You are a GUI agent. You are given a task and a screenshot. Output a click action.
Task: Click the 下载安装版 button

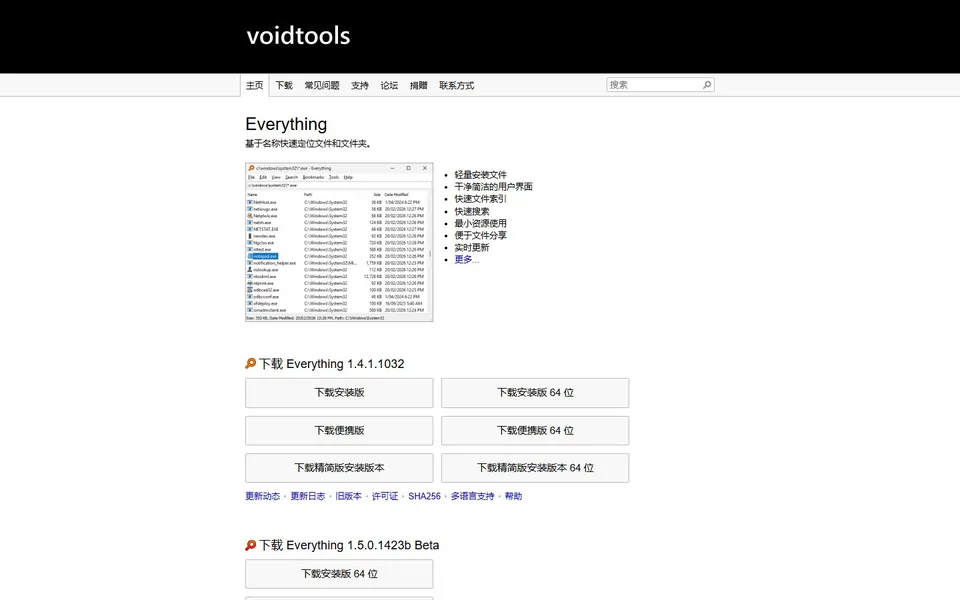coord(339,392)
